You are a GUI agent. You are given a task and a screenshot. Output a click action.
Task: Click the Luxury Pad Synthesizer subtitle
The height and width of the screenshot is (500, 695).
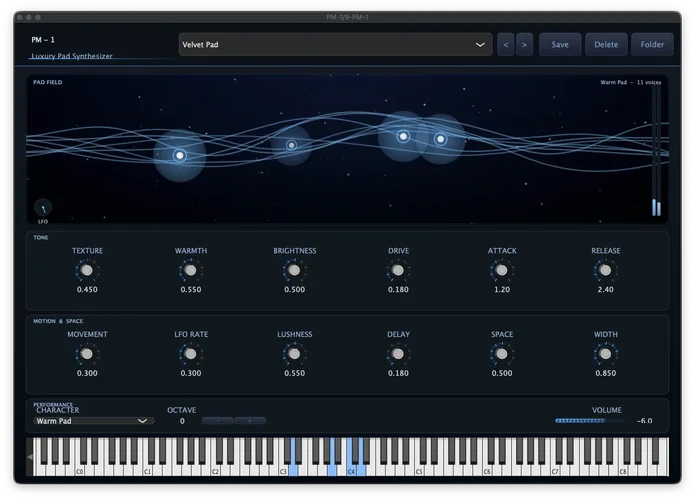tap(72, 56)
